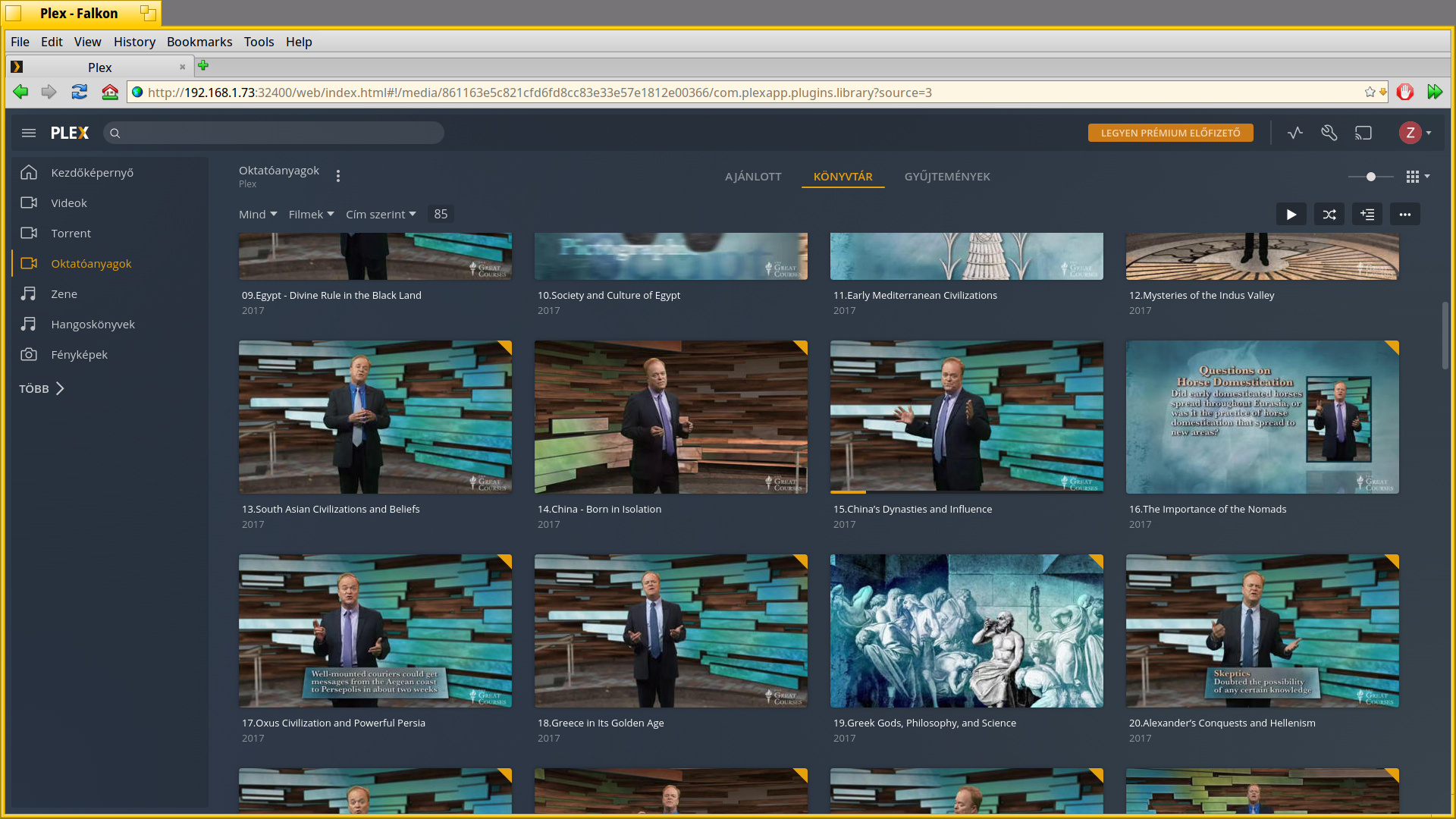Open Oktatóanyagok library options menu
The width and height of the screenshot is (1456, 819).
pos(338,176)
